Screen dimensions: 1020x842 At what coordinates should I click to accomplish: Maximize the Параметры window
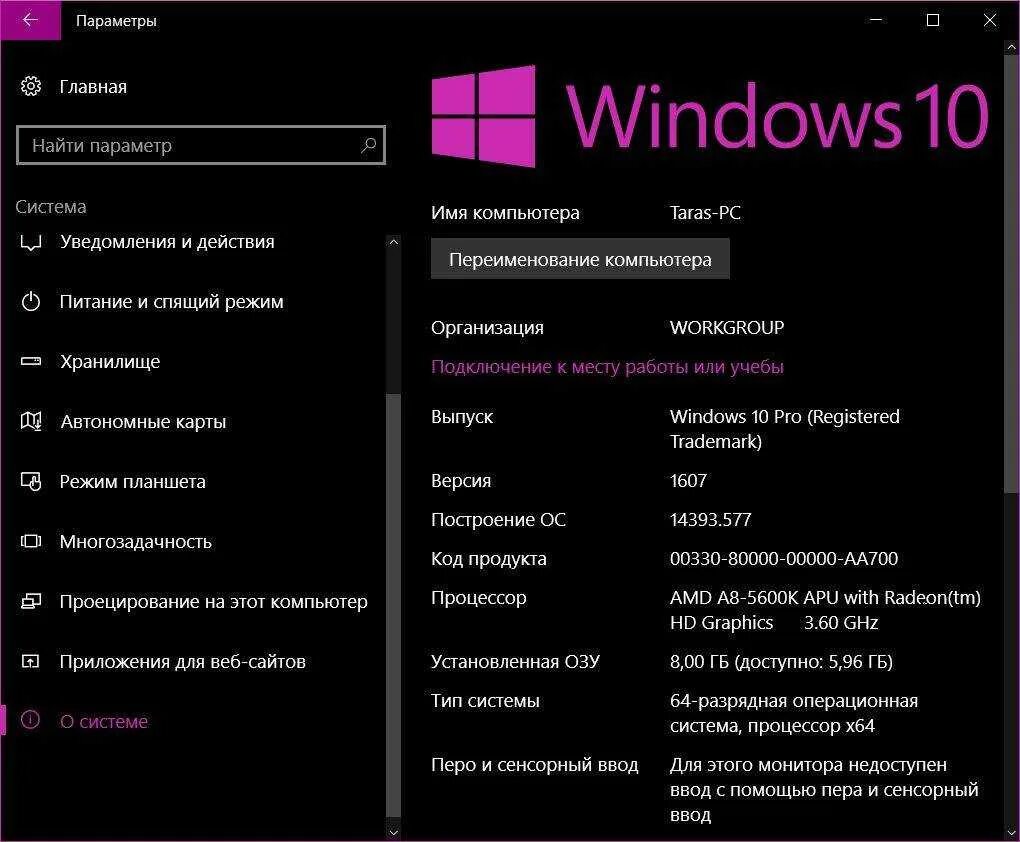tap(933, 20)
